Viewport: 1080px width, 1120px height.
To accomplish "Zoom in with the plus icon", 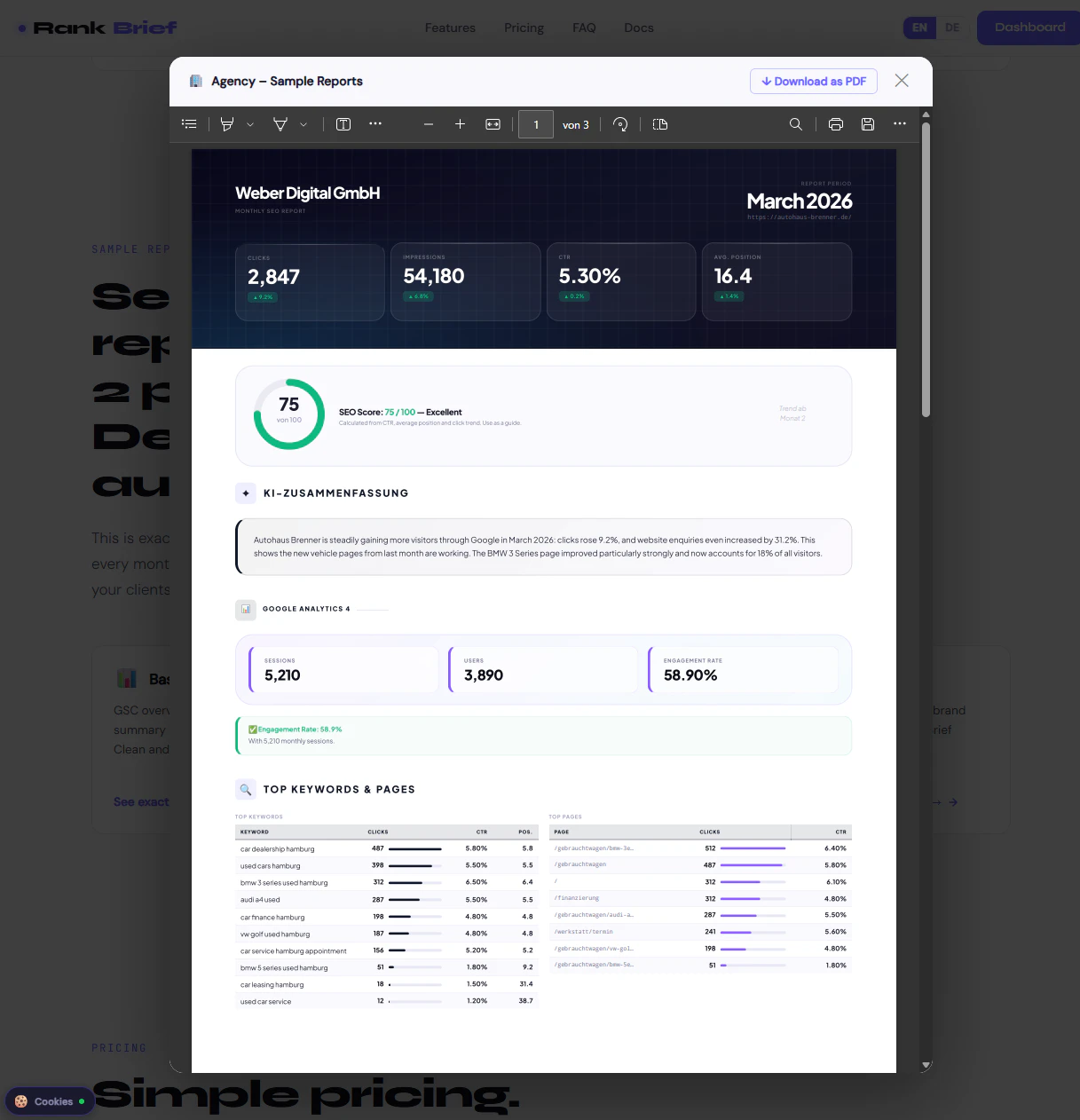I will [460, 124].
